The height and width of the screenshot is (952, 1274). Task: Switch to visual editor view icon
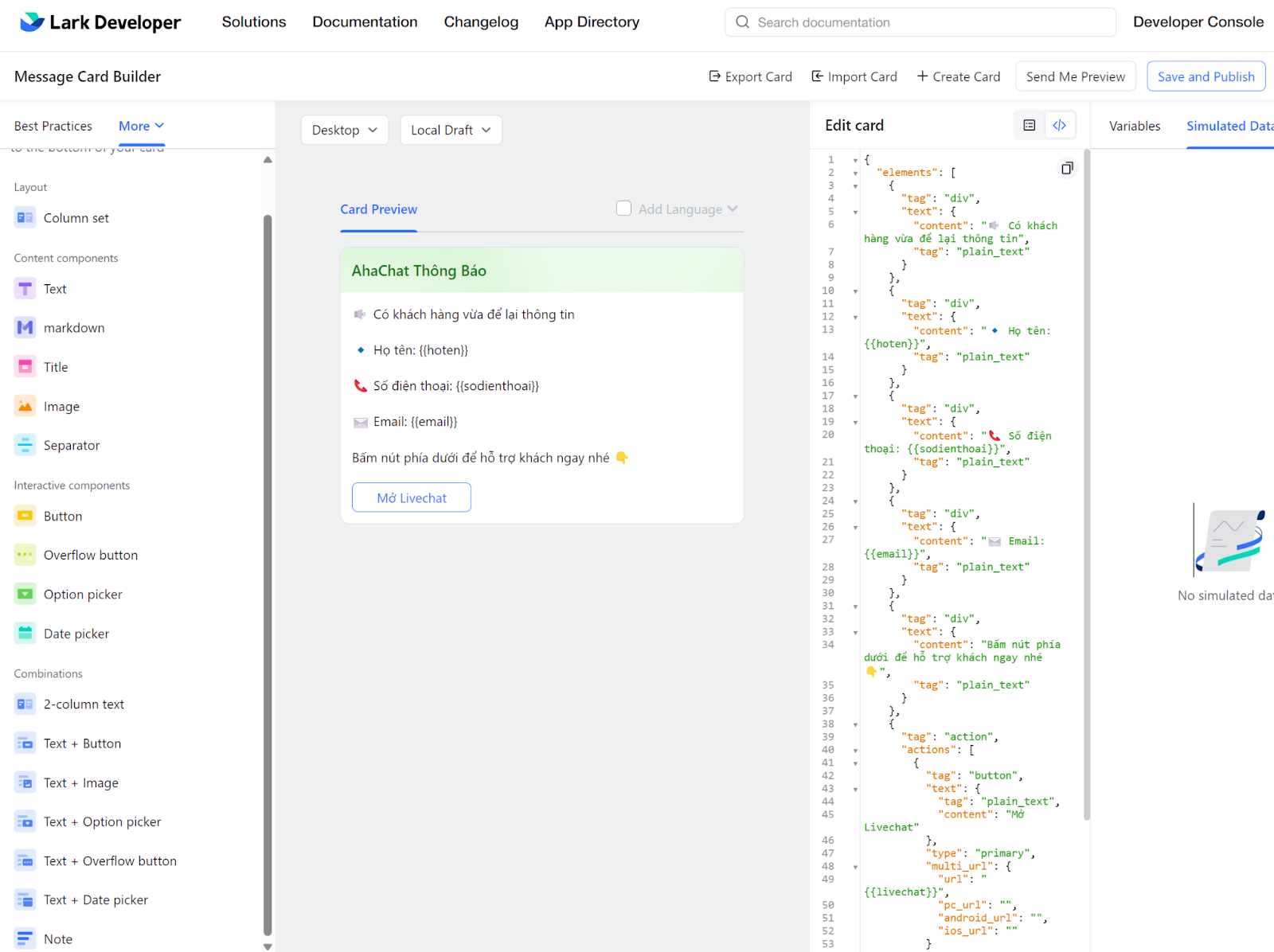[x=1030, y=125]
